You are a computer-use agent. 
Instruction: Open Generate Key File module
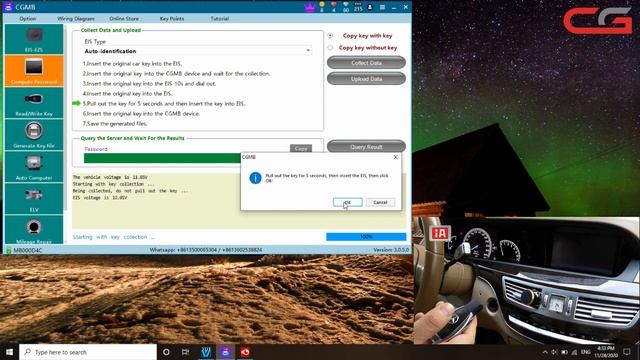[34, 135]
